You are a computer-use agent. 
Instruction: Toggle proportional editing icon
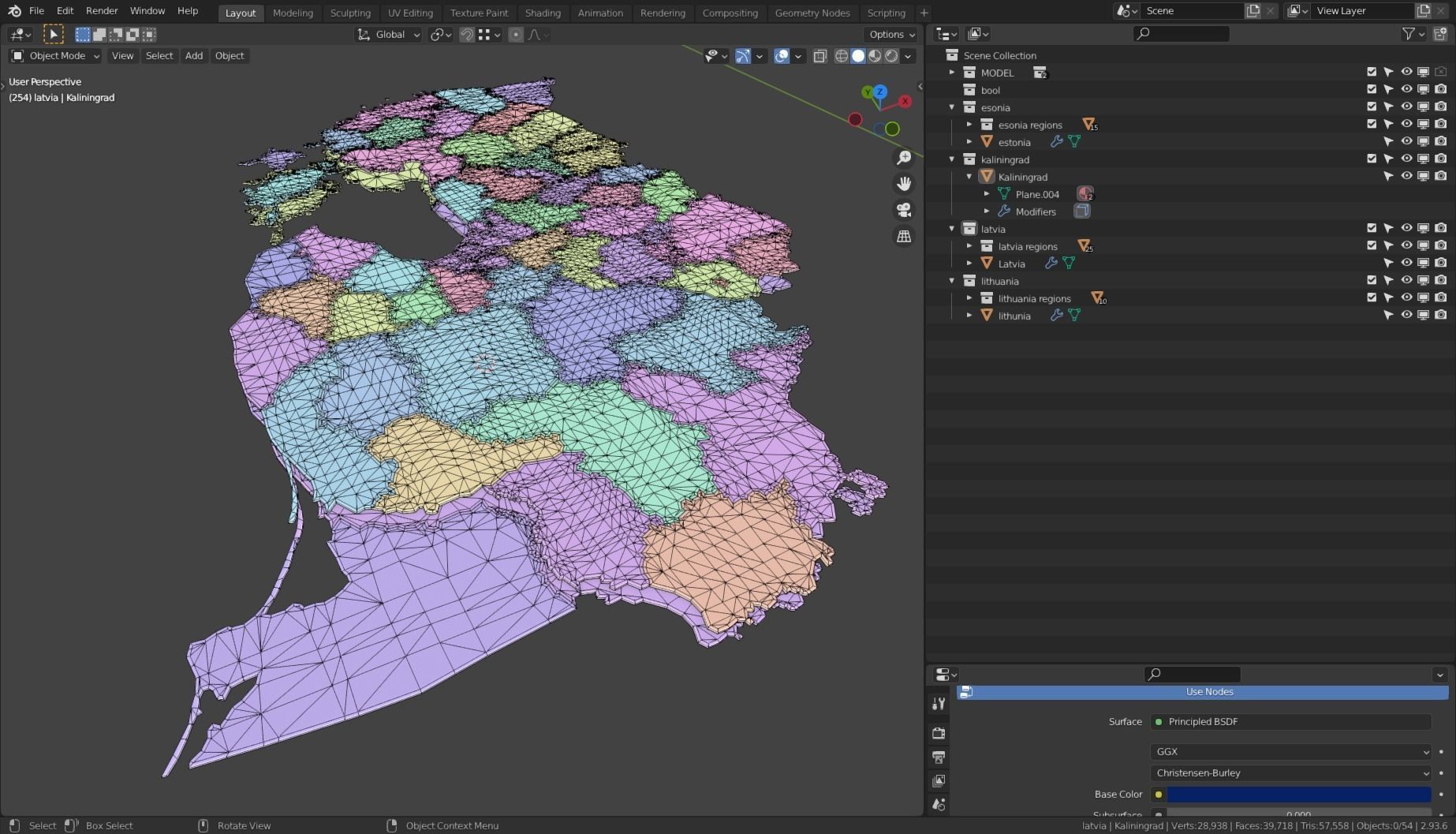click(515, 35)
